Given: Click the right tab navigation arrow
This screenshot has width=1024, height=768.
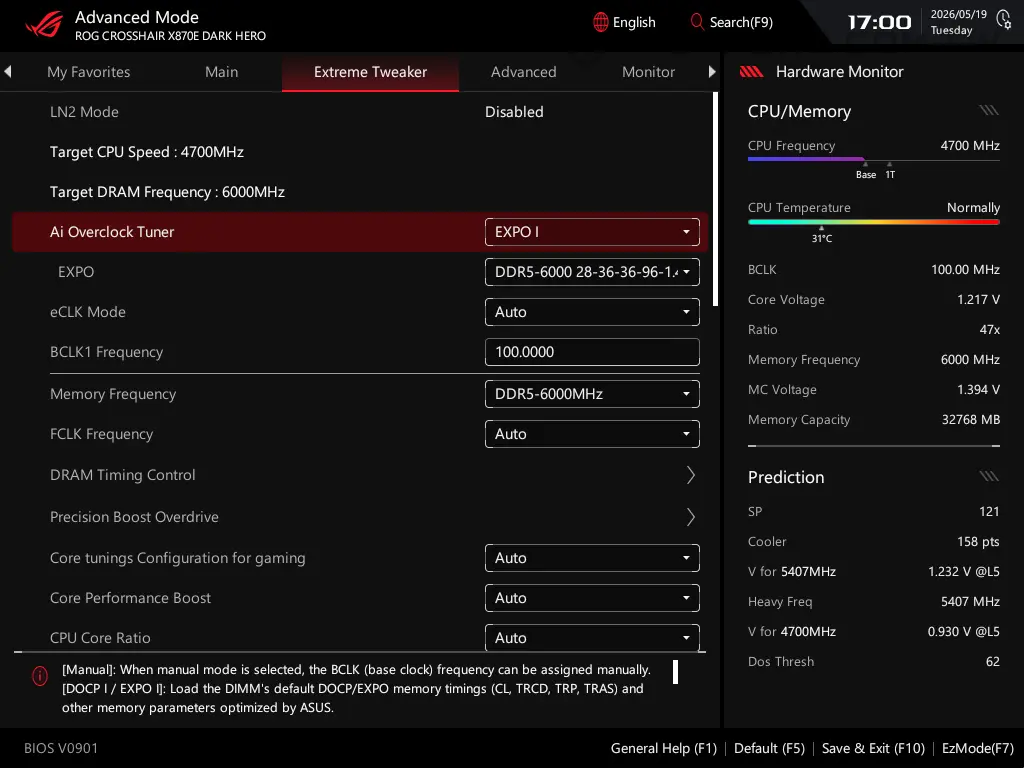Looking at the screenshot, I should (712, 71).
